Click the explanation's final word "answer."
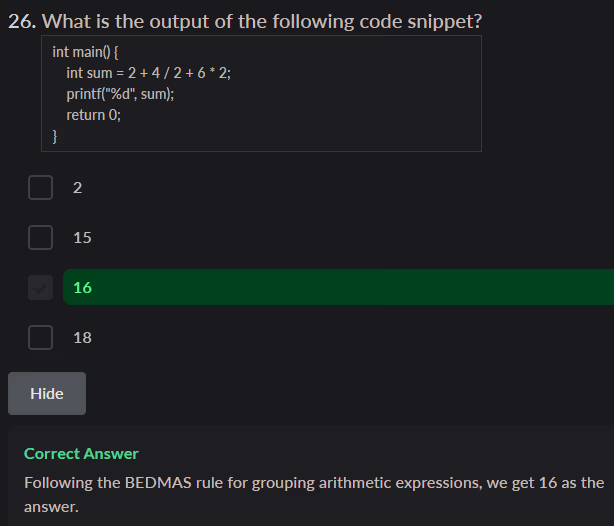614x526 pixels. pos(51,507)
